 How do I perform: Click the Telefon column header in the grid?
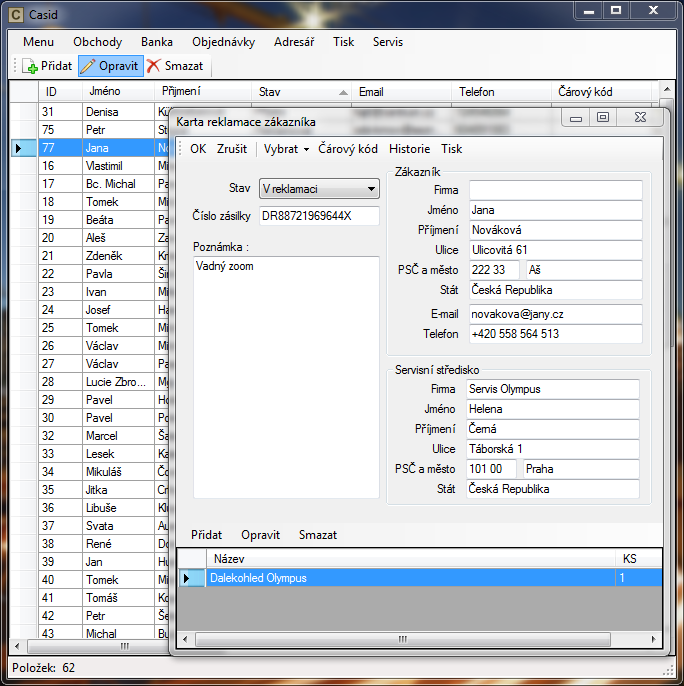click(501, 92)
